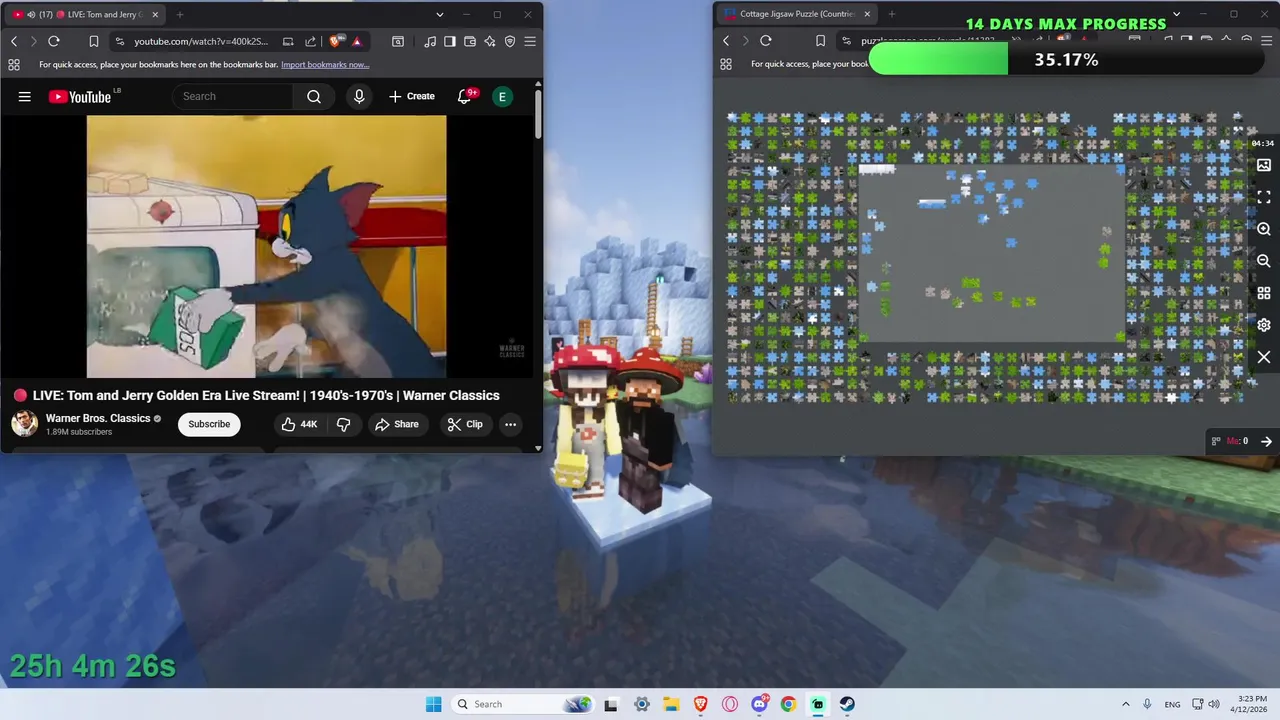Open Brave Wallet icon in YouTube window

pyautogui.click(x=470, y=41)
